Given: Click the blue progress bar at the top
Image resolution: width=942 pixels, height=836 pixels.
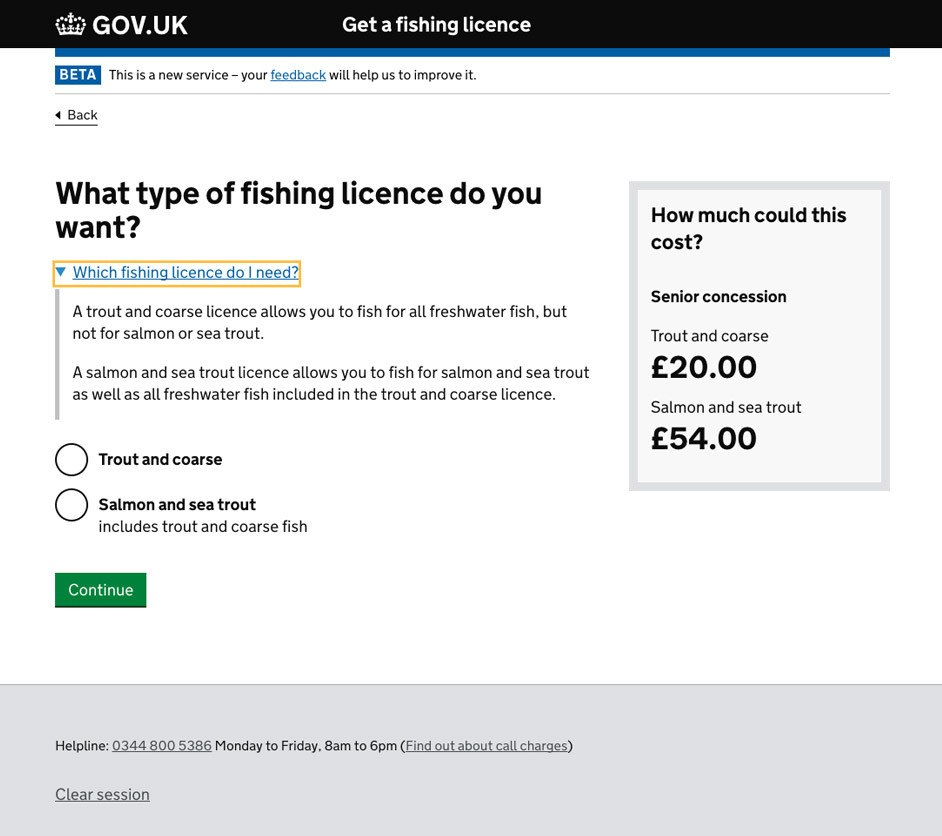Looking at the screenshot, I should point(470,45).
